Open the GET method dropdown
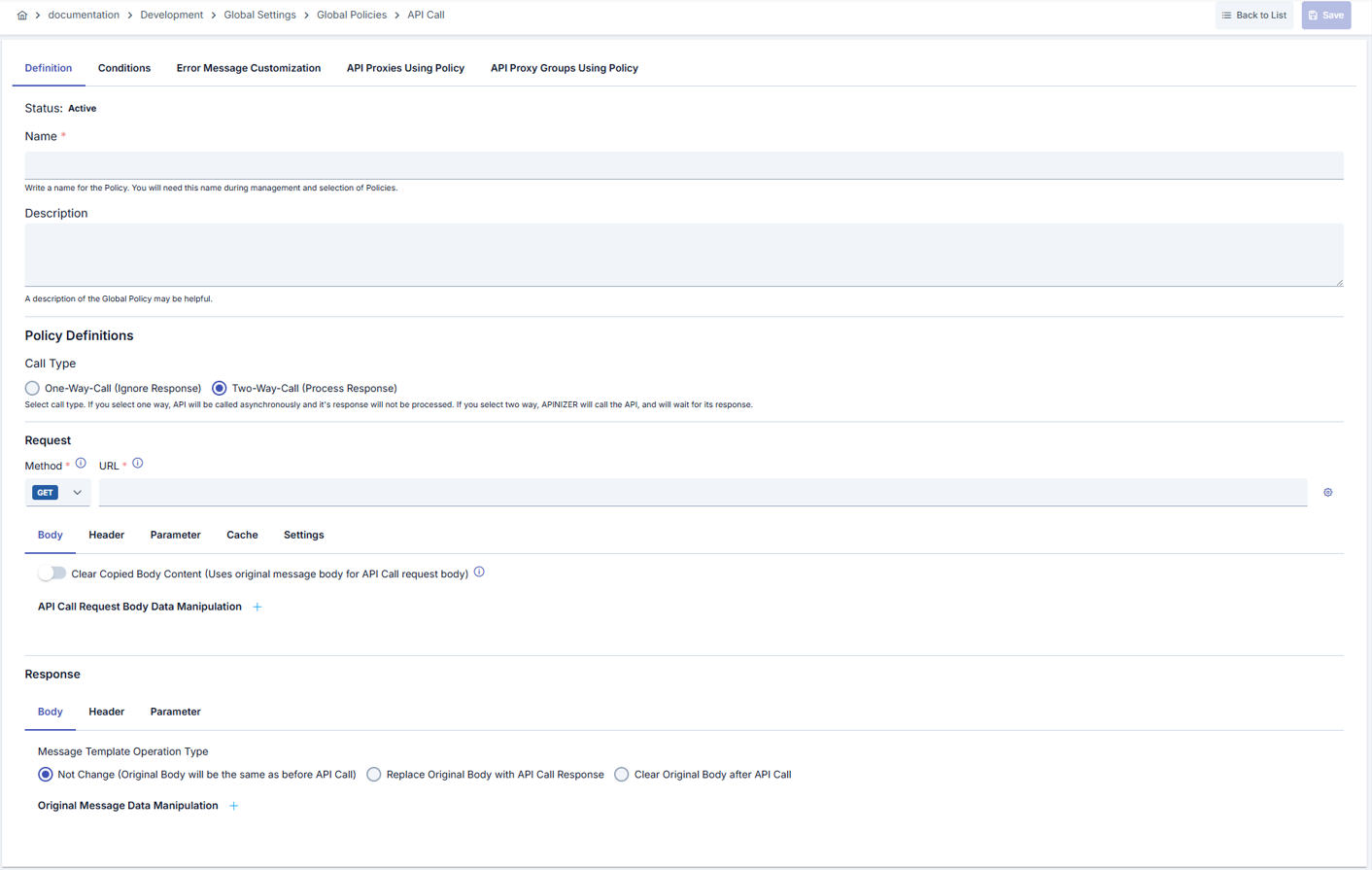1372x870 pixels. pyautogui.click(x=58, y=493)
